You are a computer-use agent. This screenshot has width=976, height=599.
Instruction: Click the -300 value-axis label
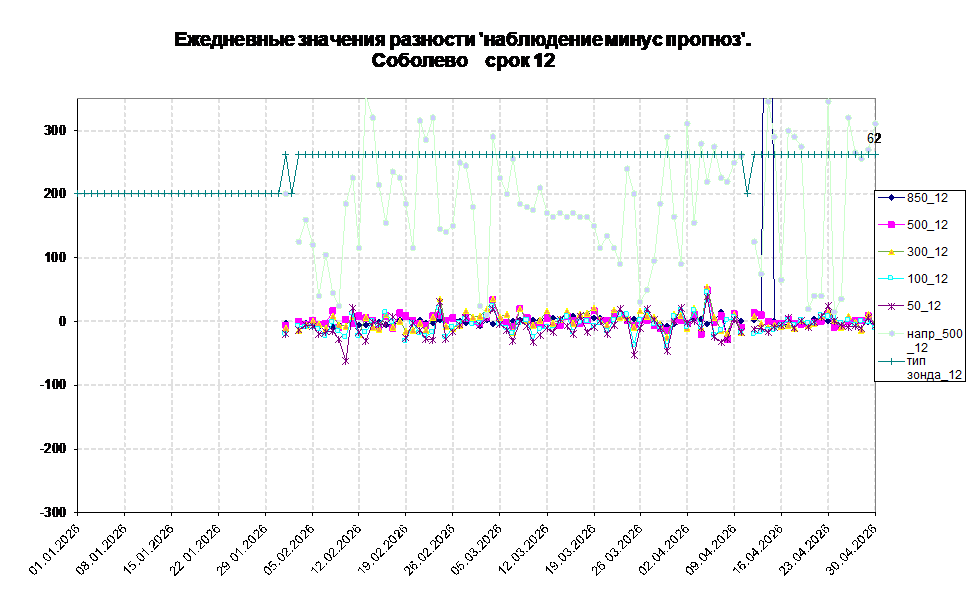point(52,512)
